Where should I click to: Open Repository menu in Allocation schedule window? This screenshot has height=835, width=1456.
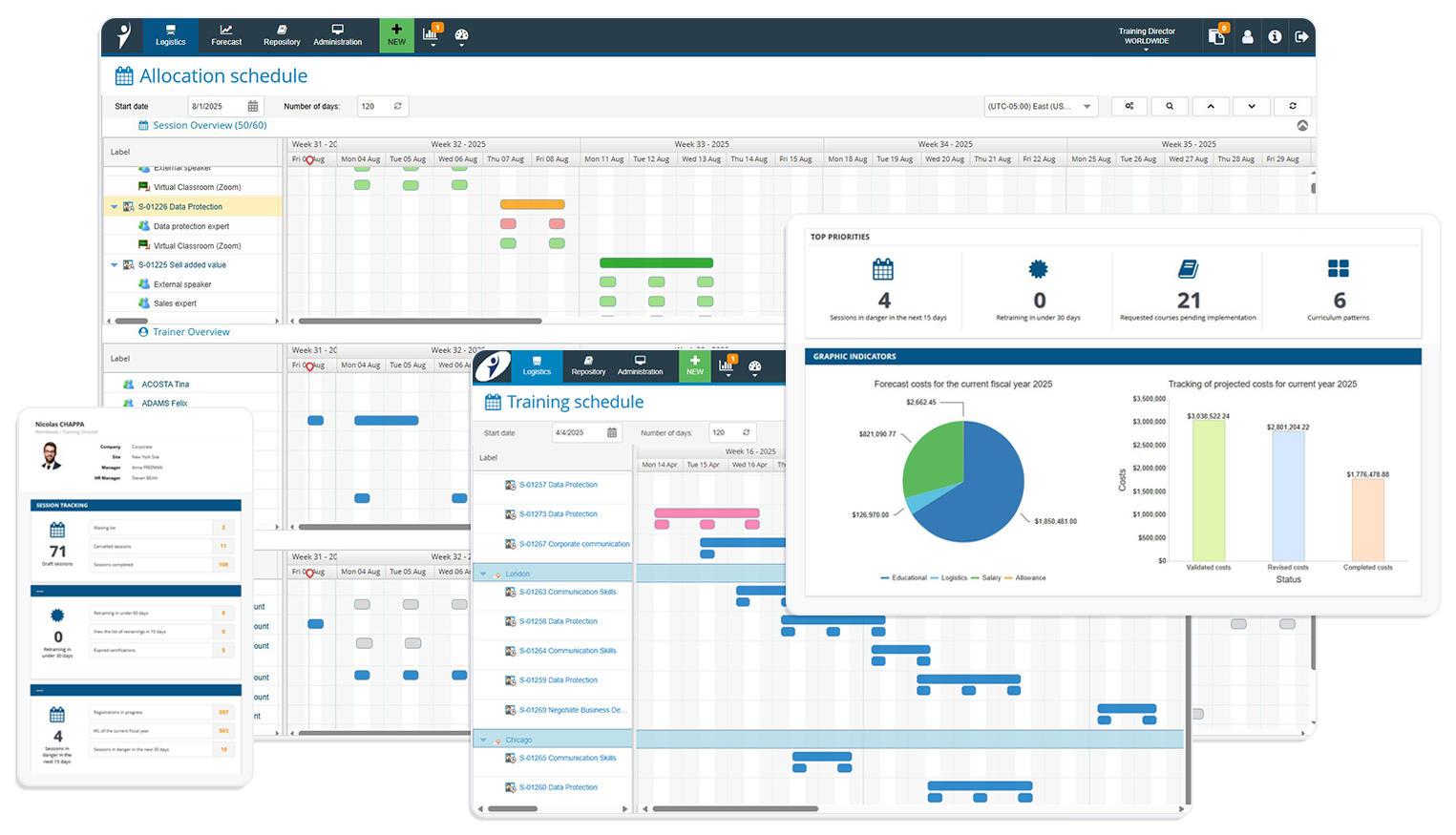coord(282,35)
